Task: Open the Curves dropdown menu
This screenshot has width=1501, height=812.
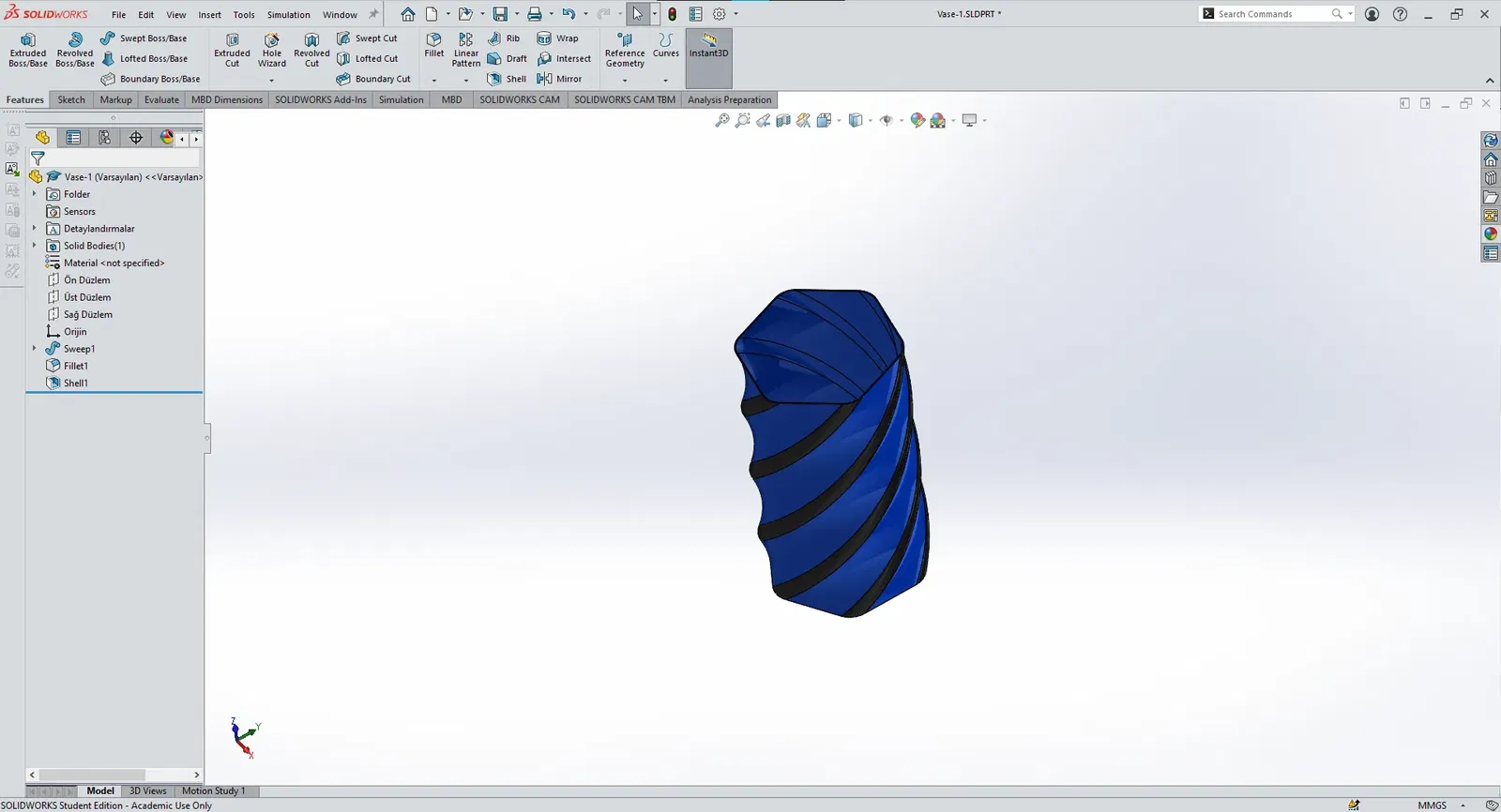Action: point(666,80)
